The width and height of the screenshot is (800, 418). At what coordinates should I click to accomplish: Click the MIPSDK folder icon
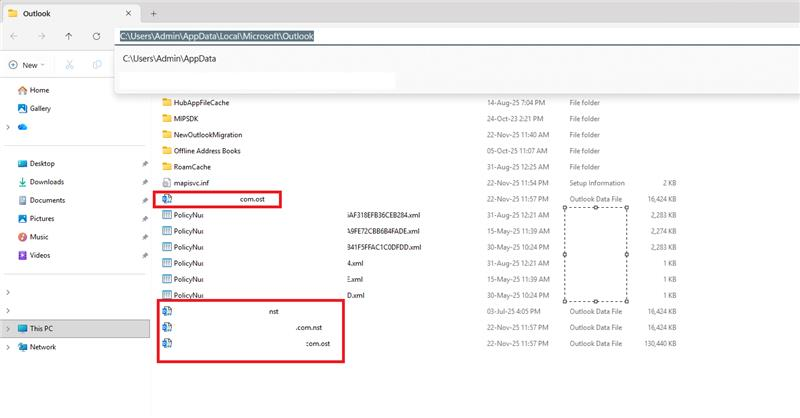coord(166,118)
